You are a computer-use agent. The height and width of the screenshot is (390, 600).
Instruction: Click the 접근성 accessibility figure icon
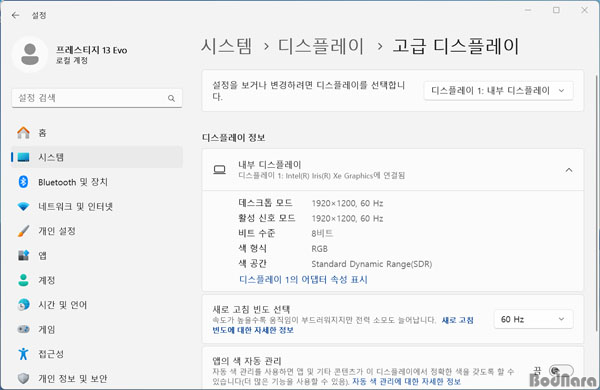(23, 354)
